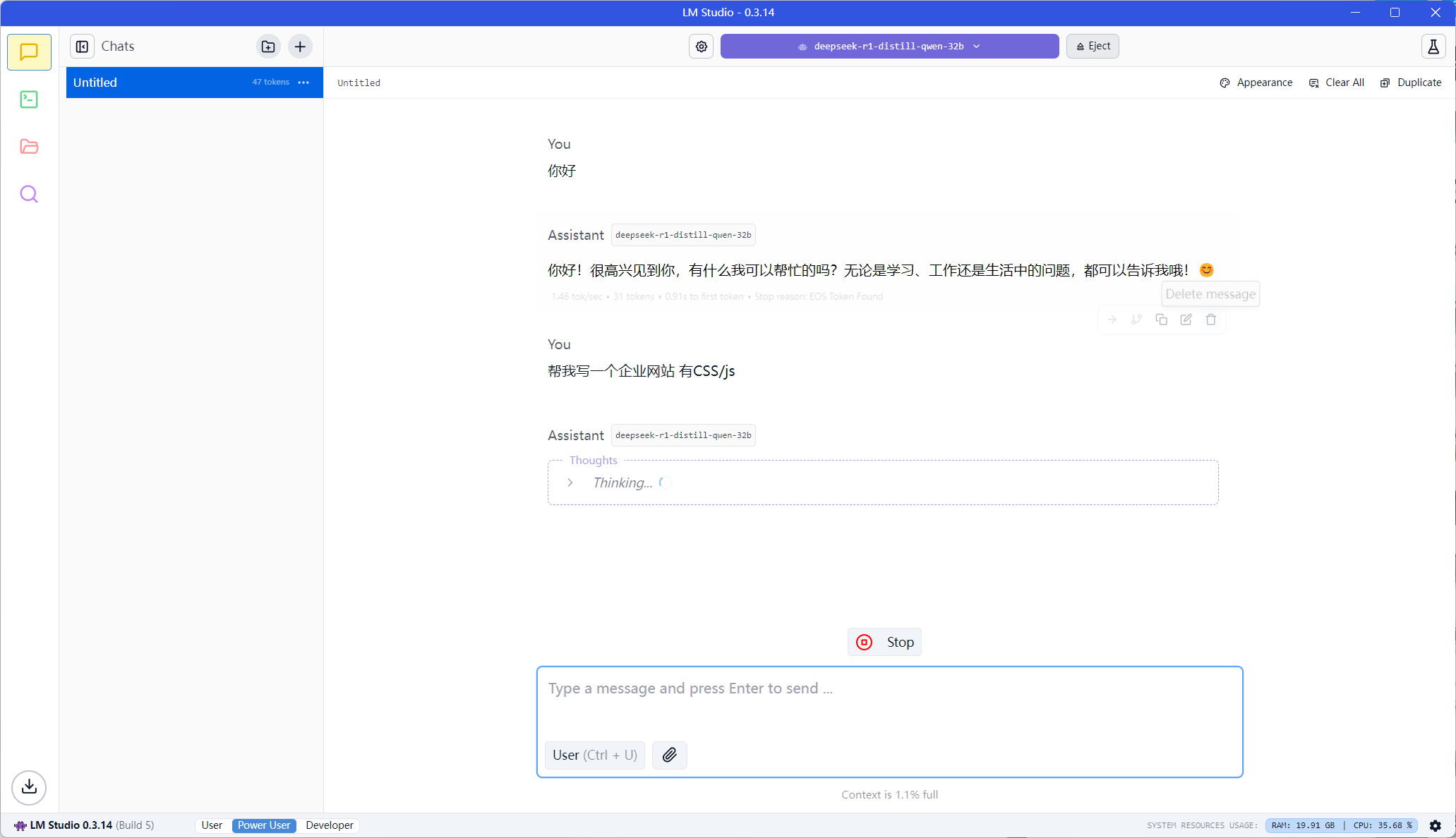Duplicate the current chat
Viewport: 1456px width, 838px height.
point(1411,83)
